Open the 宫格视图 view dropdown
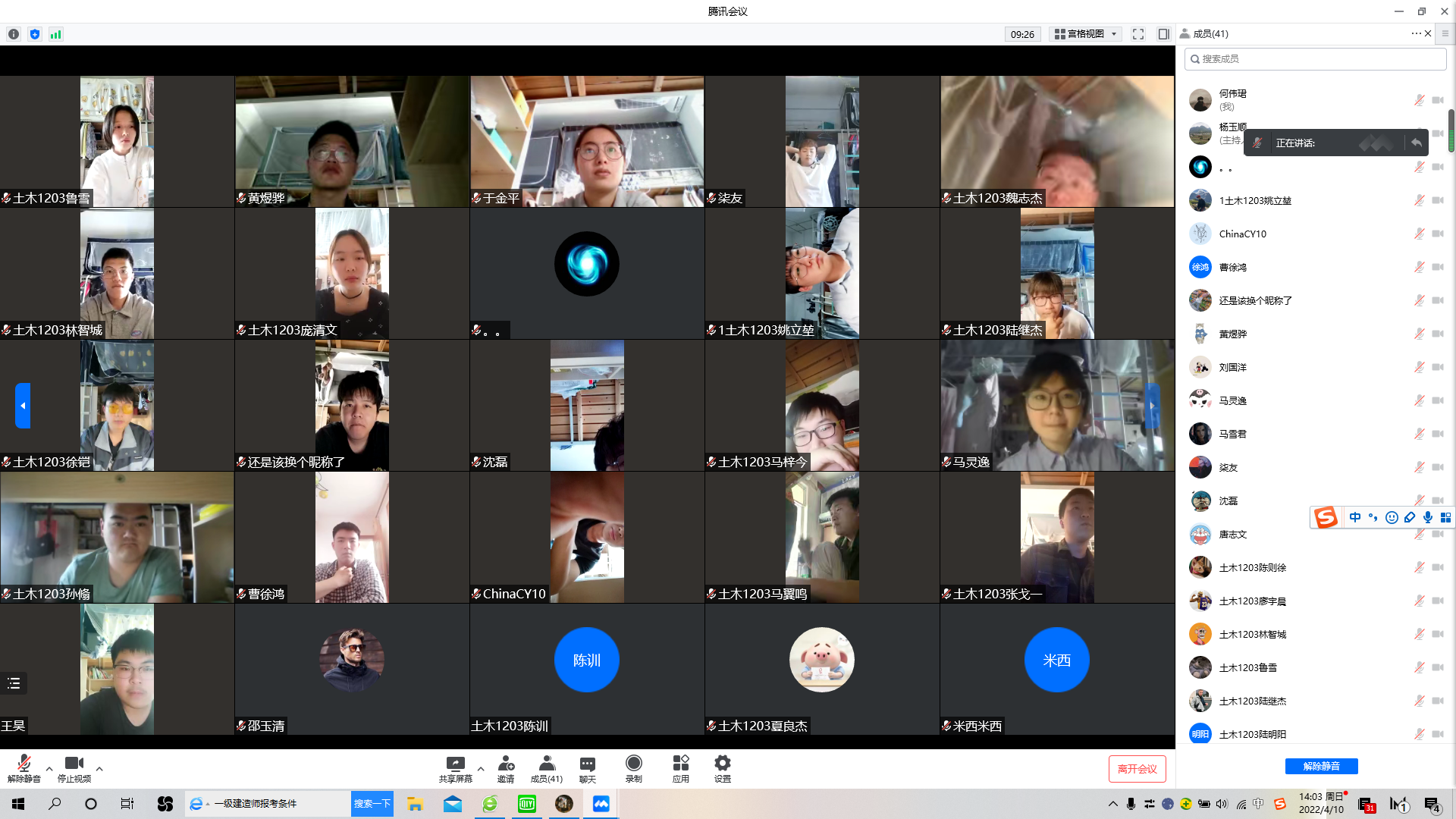Screen dimensions: 1456x819 click(x=1086, y=34)
